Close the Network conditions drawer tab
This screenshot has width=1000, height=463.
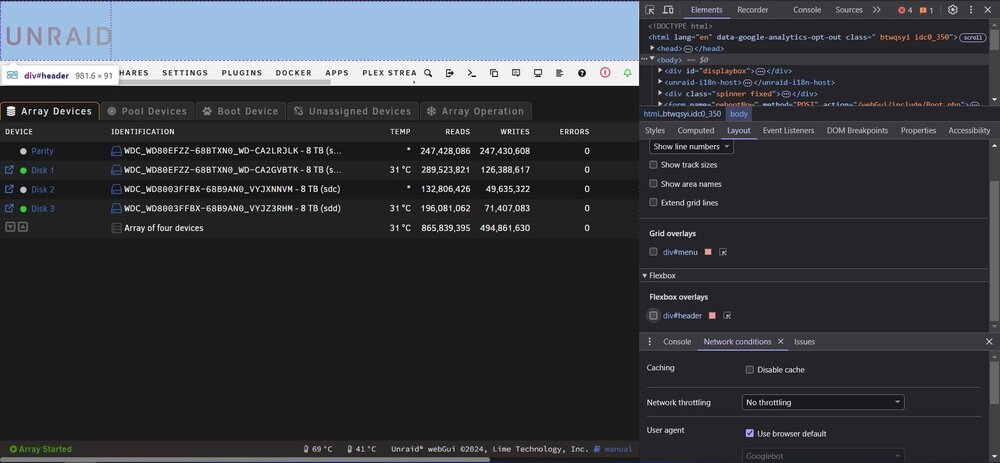tap(780, 342)
